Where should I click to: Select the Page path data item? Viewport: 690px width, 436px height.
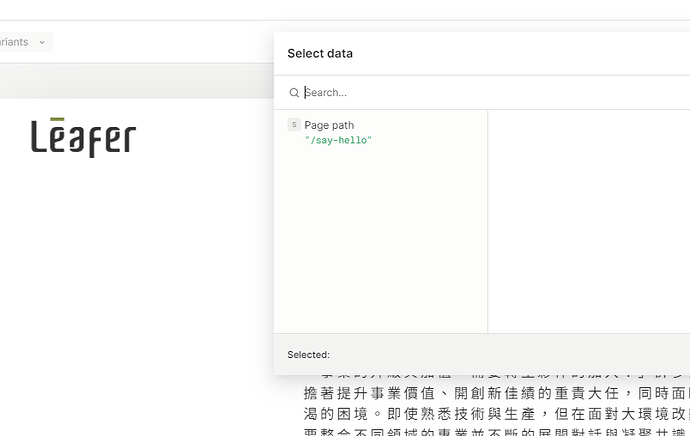coord(329,125)
